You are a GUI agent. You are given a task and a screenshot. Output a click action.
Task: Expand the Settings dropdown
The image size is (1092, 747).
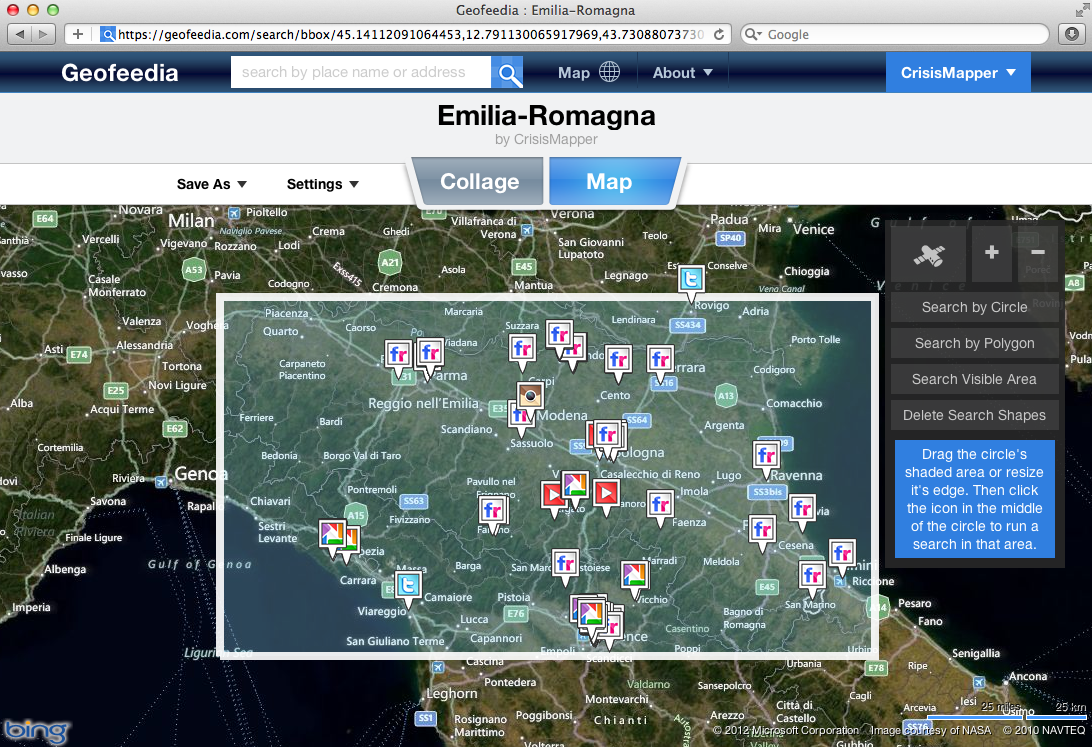[x=322, y=184]
